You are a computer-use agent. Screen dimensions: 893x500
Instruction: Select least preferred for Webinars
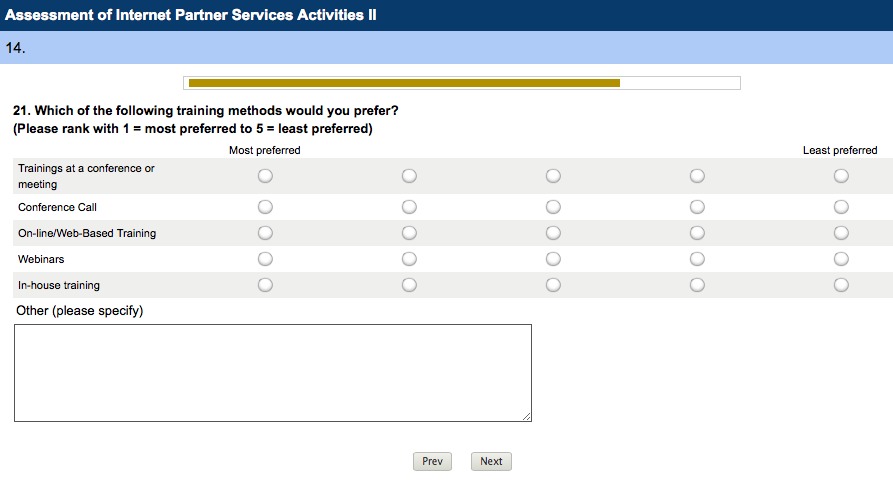(841, 259)
